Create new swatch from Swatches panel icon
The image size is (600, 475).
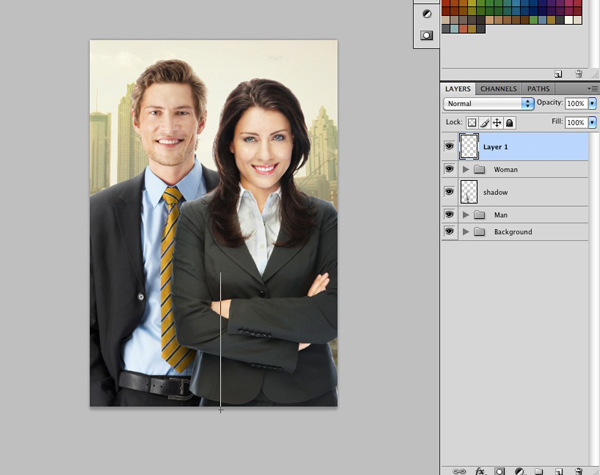560,73
